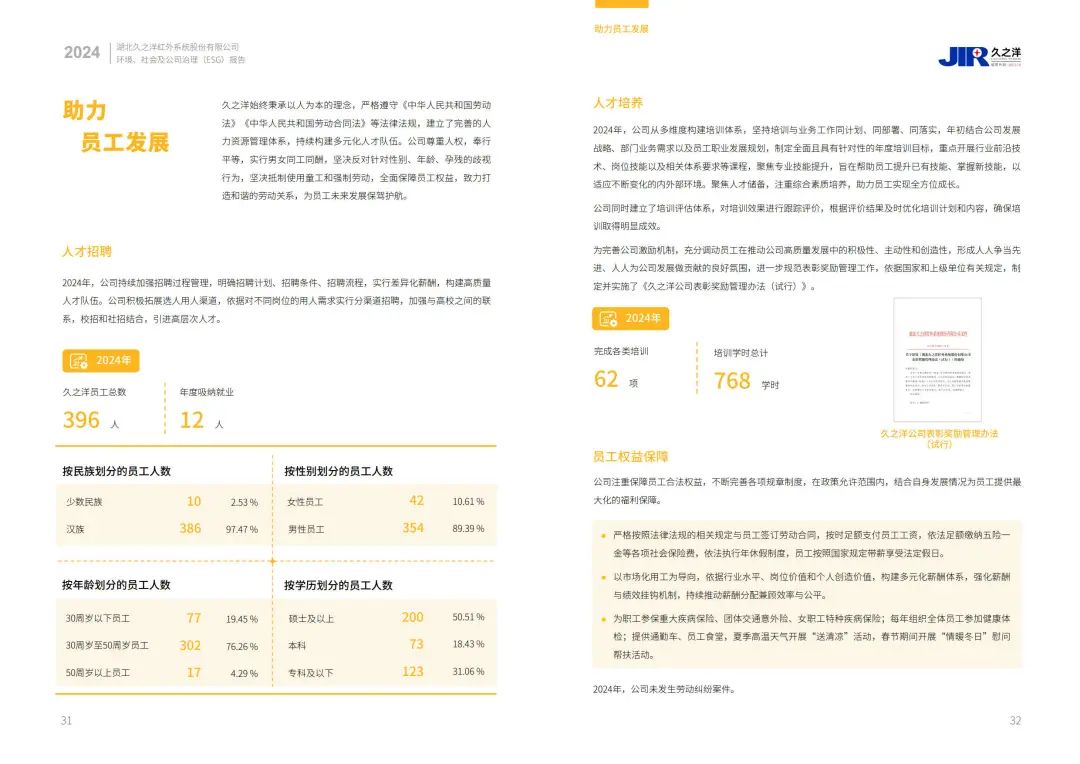Click the 久之洋员工总数 label
This screenshot has width=1080, height=764.
click(94, 392)
